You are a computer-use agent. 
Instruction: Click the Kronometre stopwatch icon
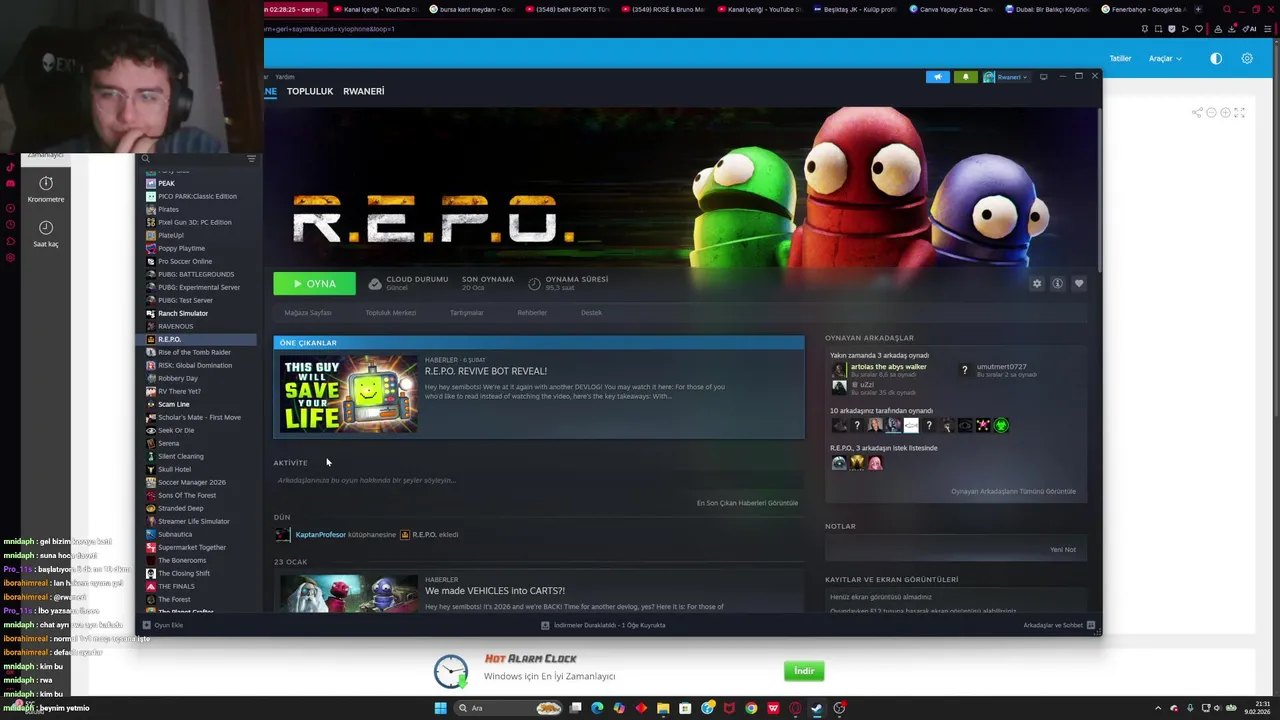click(46, 183)
